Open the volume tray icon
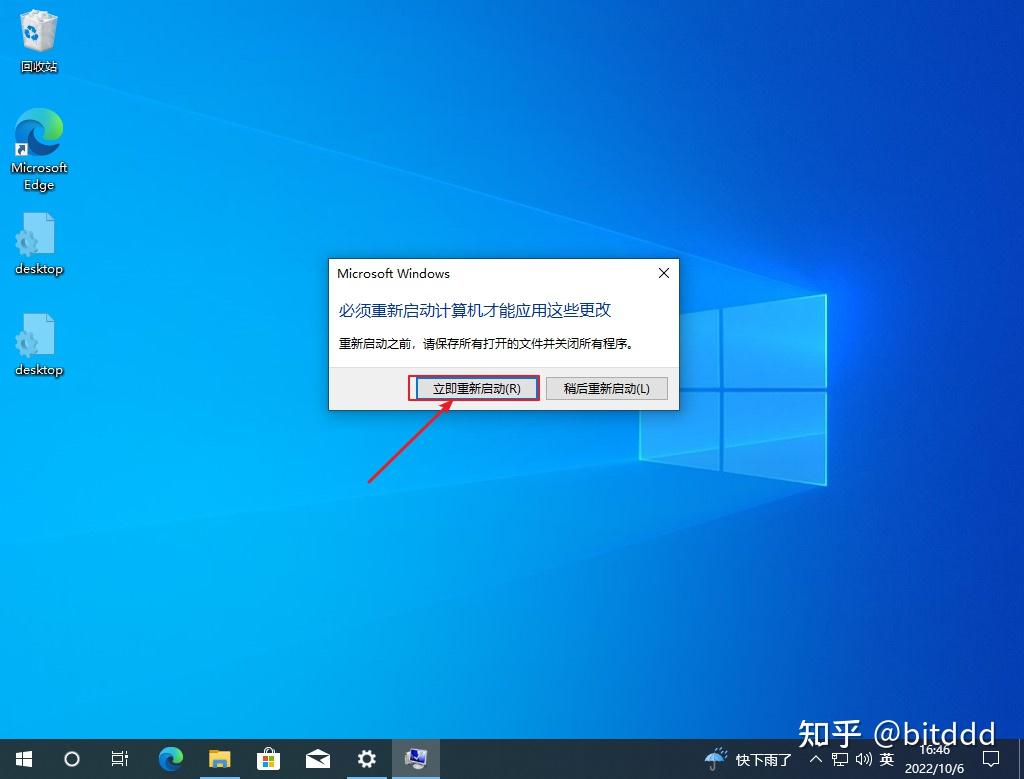This screenshot has height=779, width=1024. click(863, 759)
